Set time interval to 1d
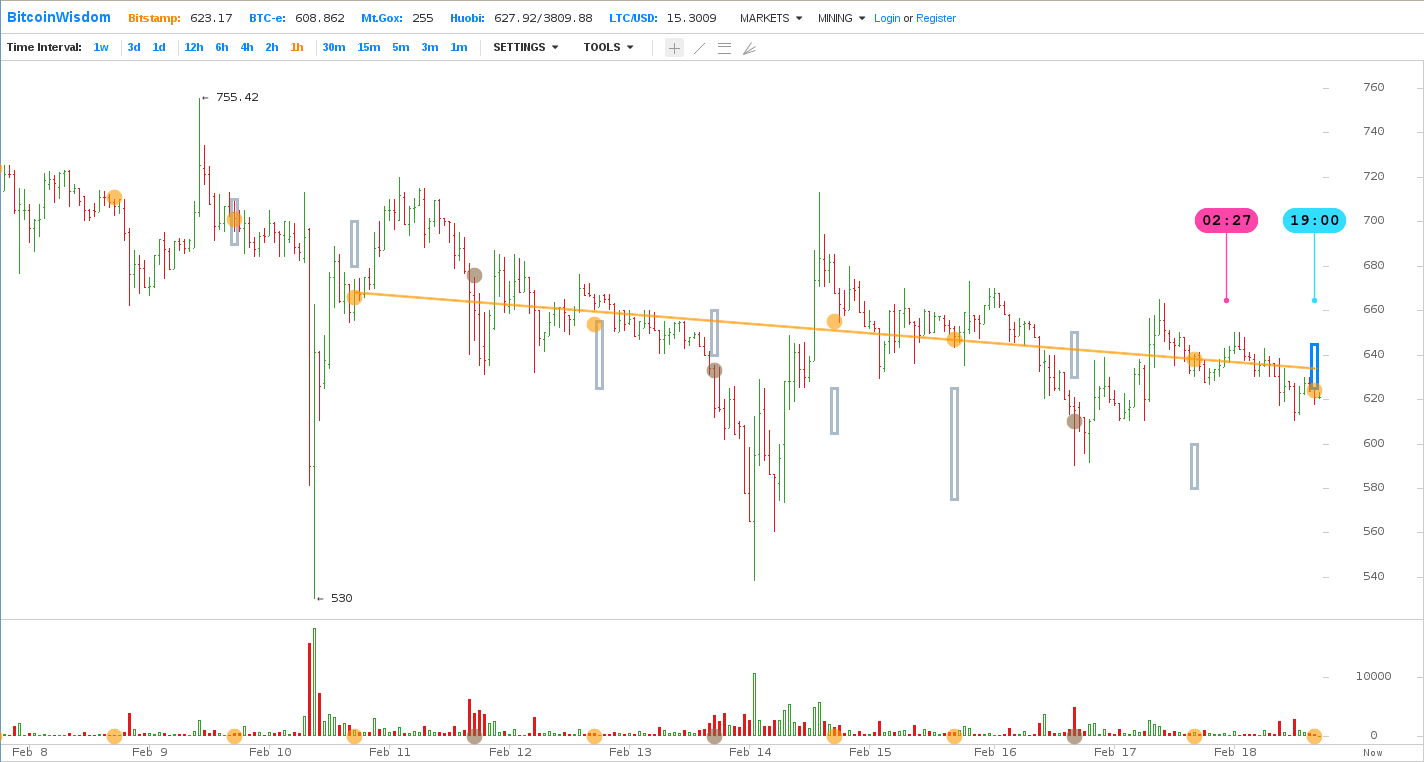 click(x=159, y=47)
